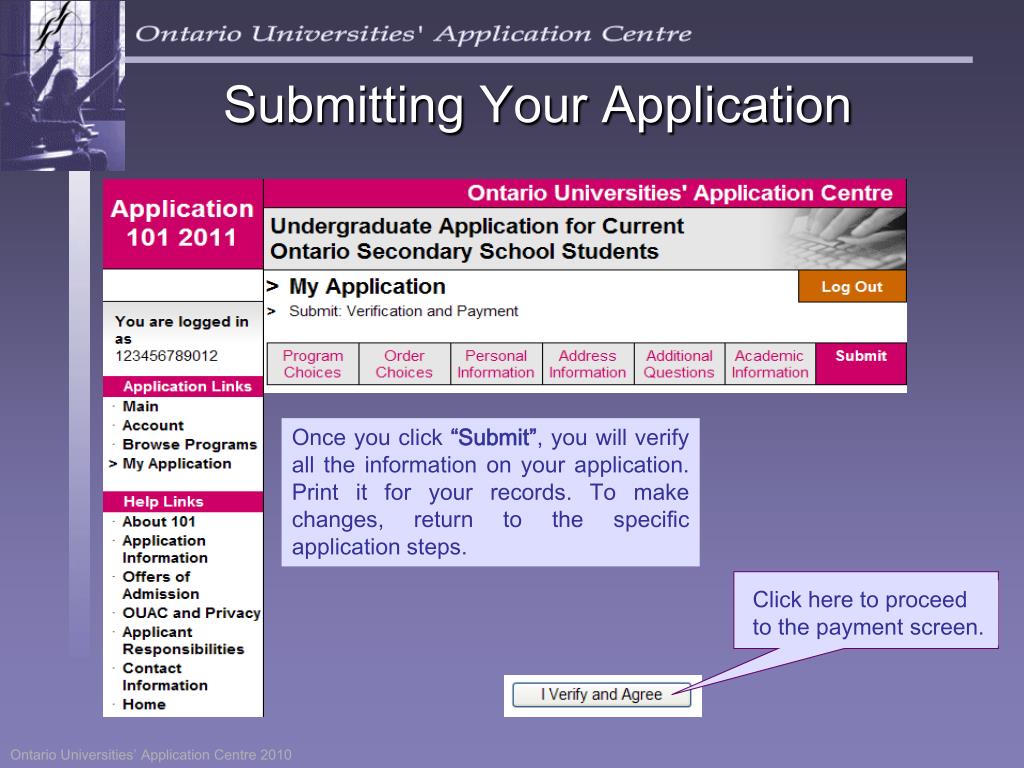1024x768 pixels.
Task: Click the Submit tab
Action: pos(861,364)
